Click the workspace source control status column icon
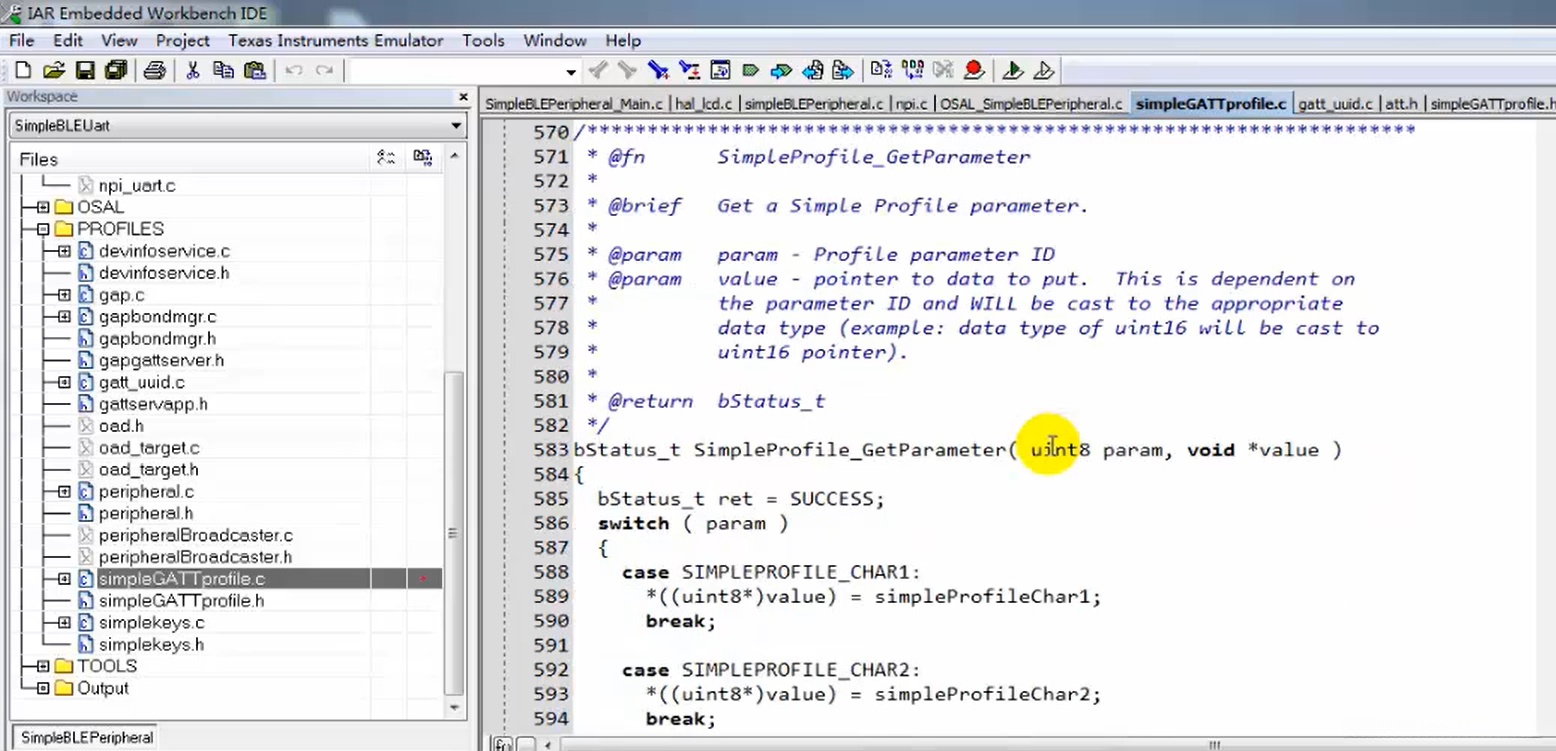 point(386,158)
